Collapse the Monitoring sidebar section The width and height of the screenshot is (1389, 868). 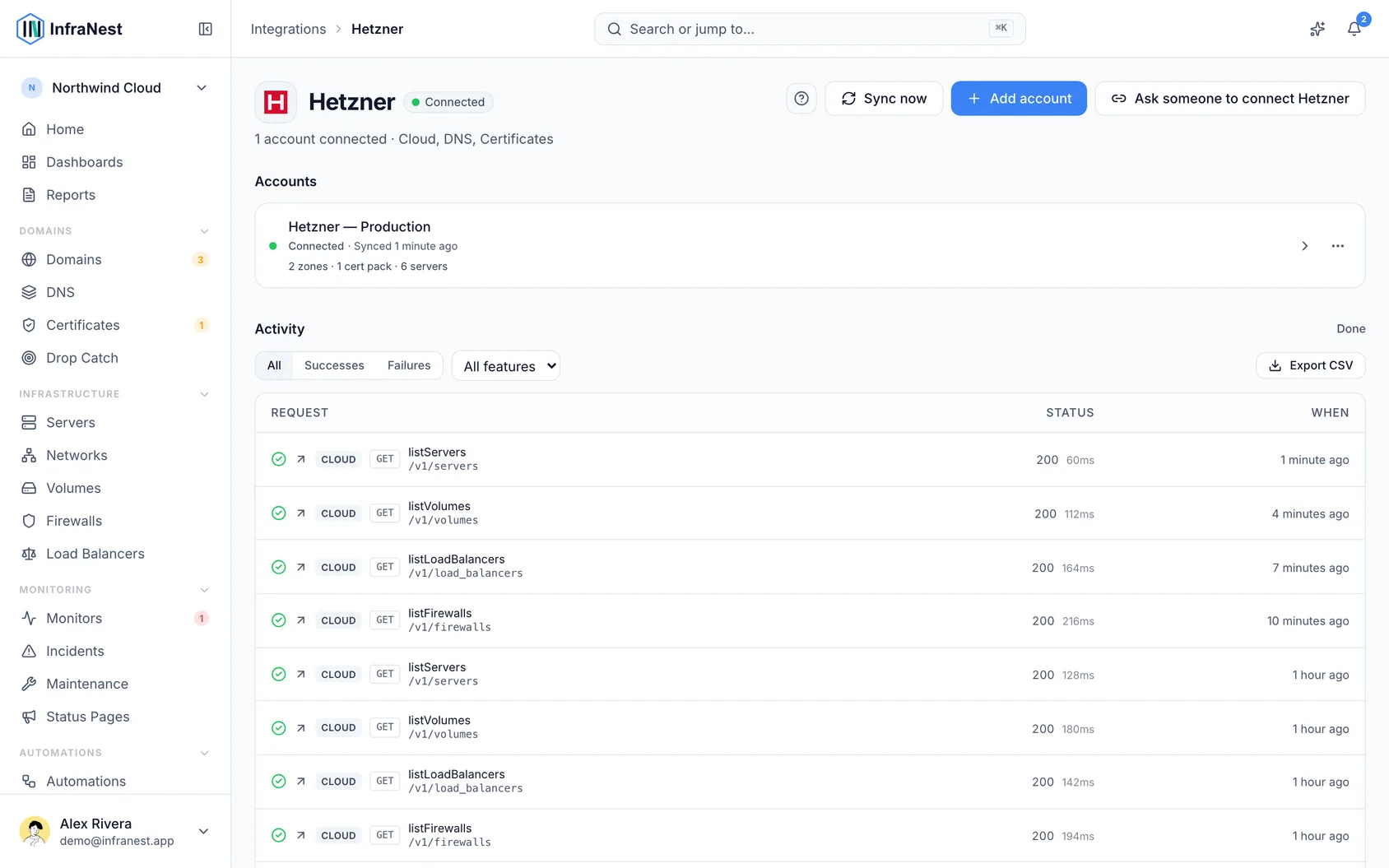click(x=204, y=590)
